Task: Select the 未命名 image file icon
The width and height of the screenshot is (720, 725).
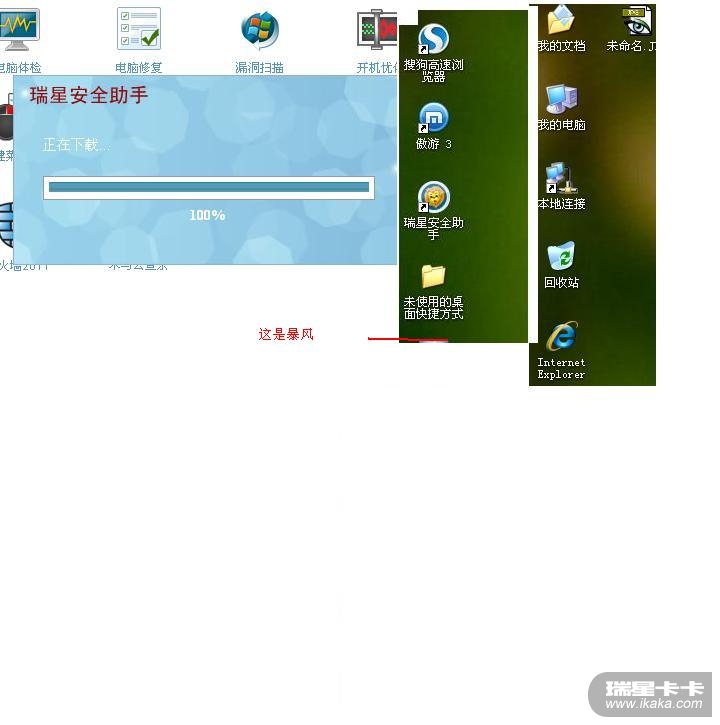Action: click(x=637, y=20)
